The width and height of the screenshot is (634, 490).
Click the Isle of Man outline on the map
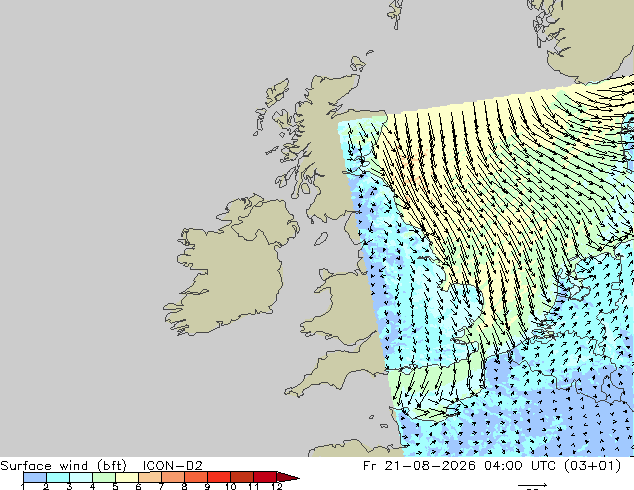(321, 239)
